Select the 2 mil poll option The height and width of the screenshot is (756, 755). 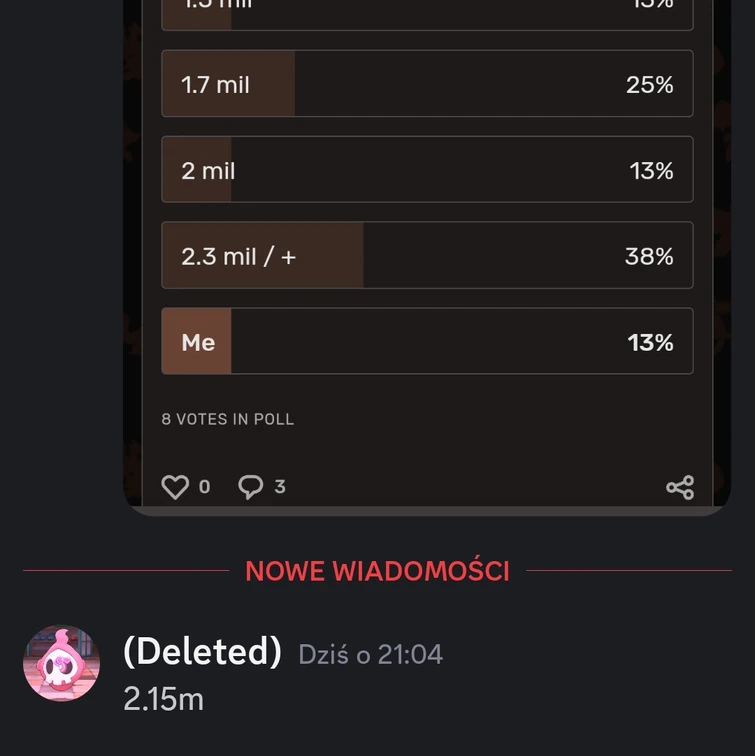pos(427,170)
